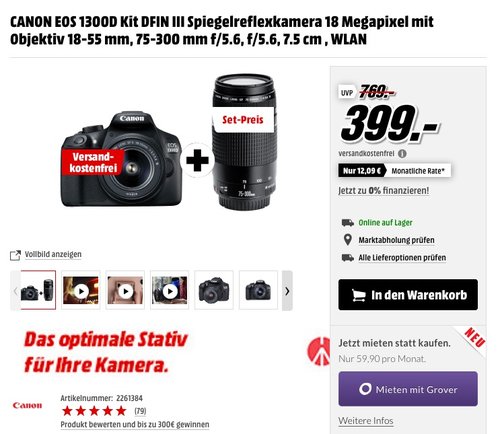Screen dimensions: 500x434
Task: Click the delivery truck icon for Lieferoptionen
Action: click(348, 258)
